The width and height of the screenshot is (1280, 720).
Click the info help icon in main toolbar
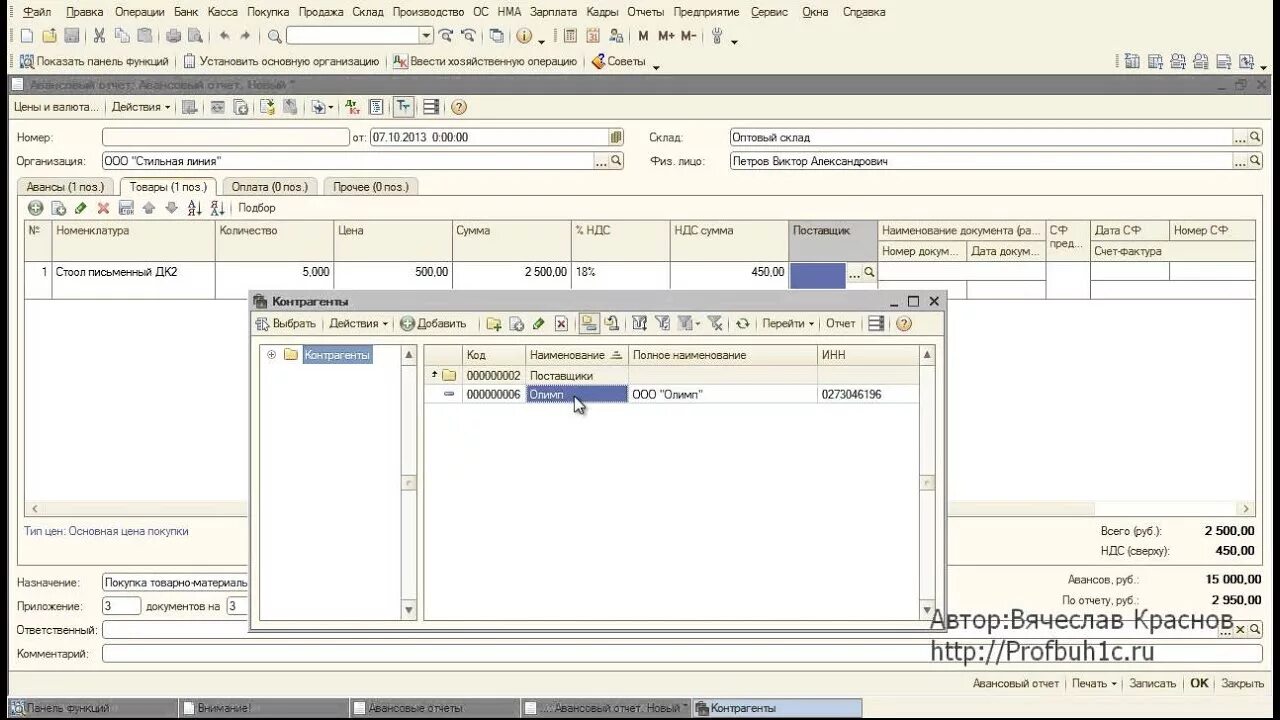click(x=523, y=36)
